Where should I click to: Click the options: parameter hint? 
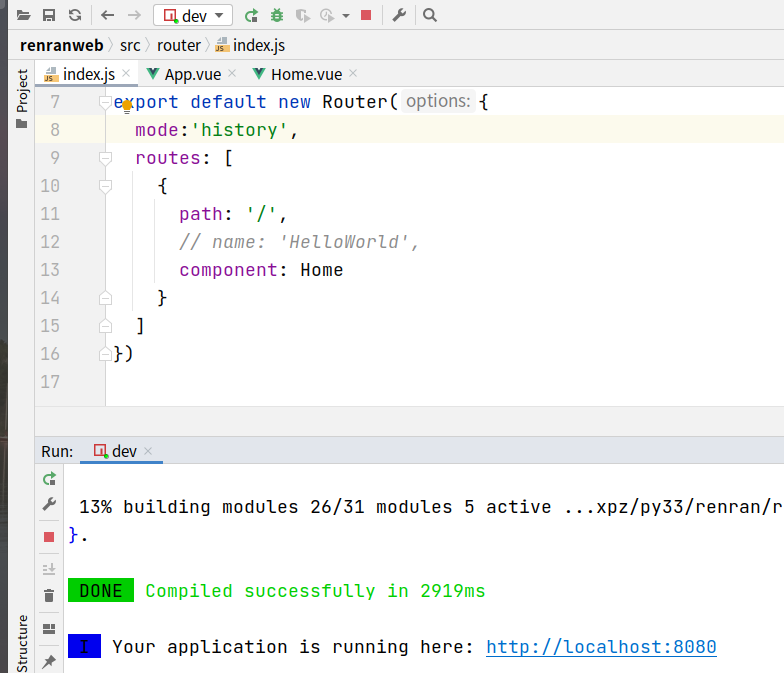tap(438, 102)
